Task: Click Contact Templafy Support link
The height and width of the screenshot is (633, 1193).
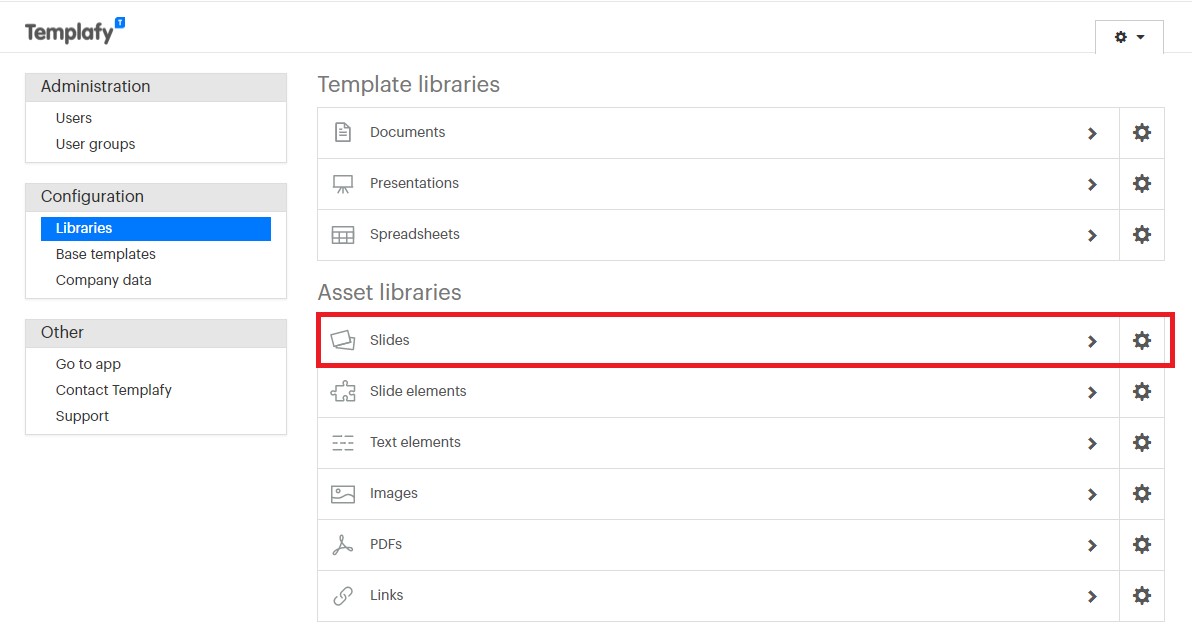Action: pos(113,389)
